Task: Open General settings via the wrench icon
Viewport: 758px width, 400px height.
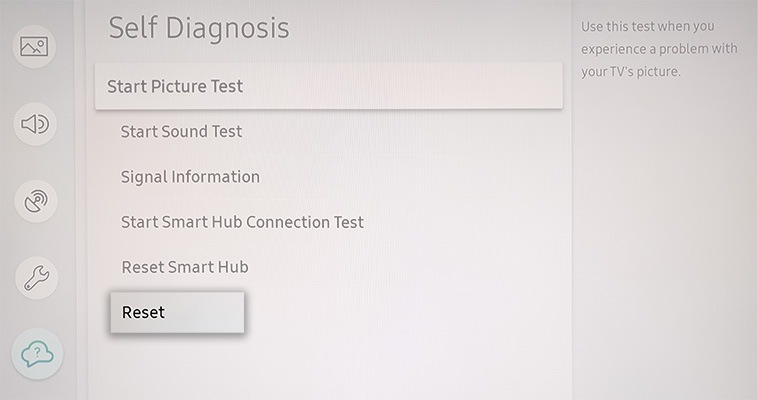Action: pos(37,278)
